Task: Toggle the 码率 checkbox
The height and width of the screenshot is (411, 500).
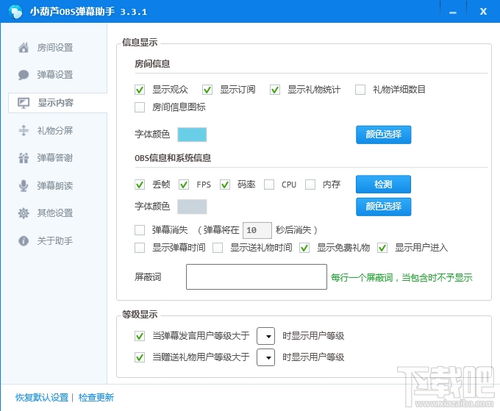Action: 225,185
